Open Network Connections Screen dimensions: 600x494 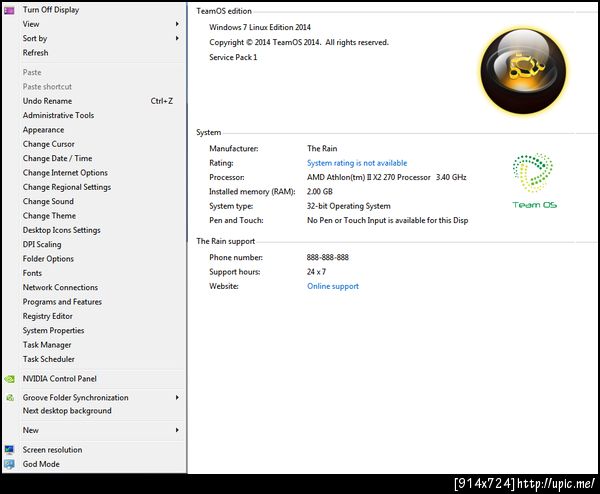pos(60,287)
